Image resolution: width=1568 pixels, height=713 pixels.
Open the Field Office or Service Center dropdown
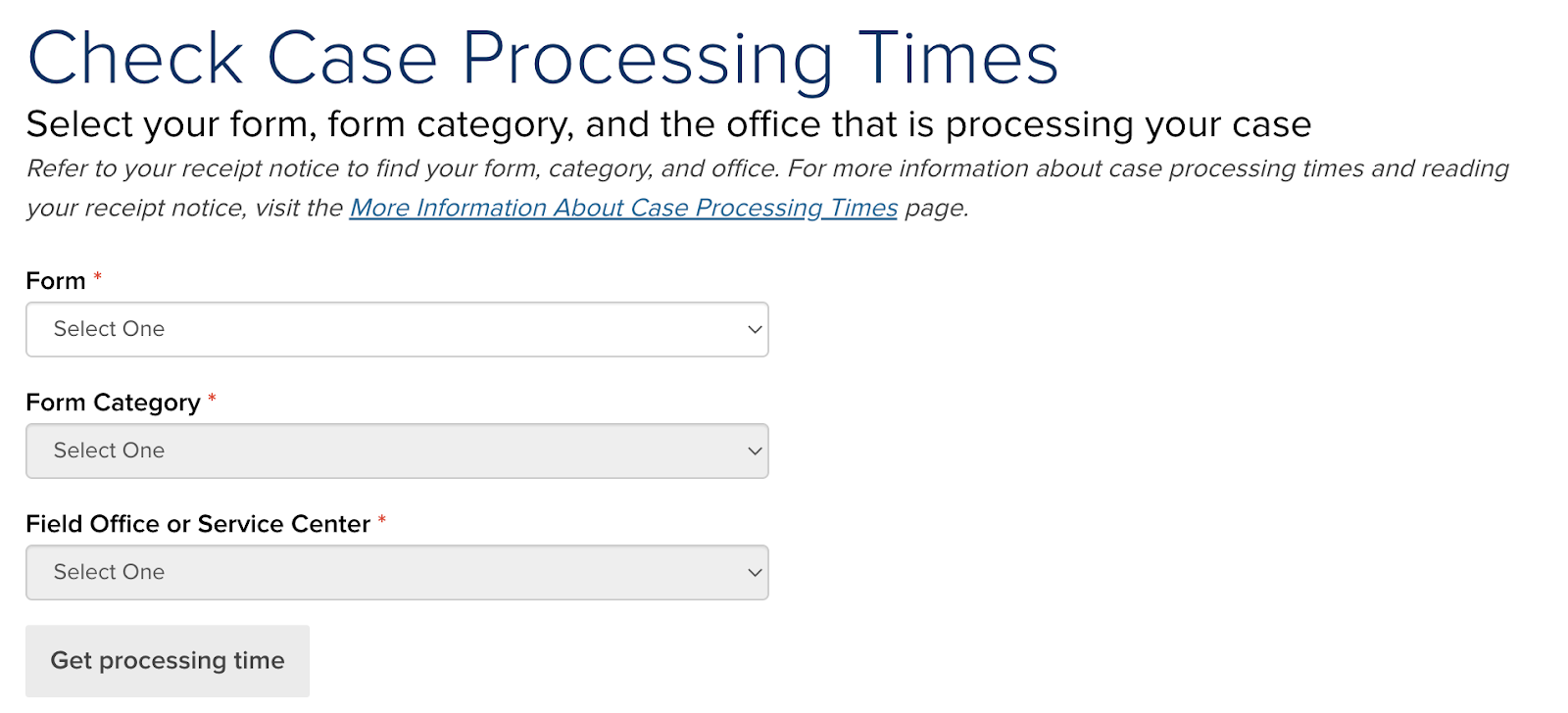pyautogui.click(x=397, y=572)
